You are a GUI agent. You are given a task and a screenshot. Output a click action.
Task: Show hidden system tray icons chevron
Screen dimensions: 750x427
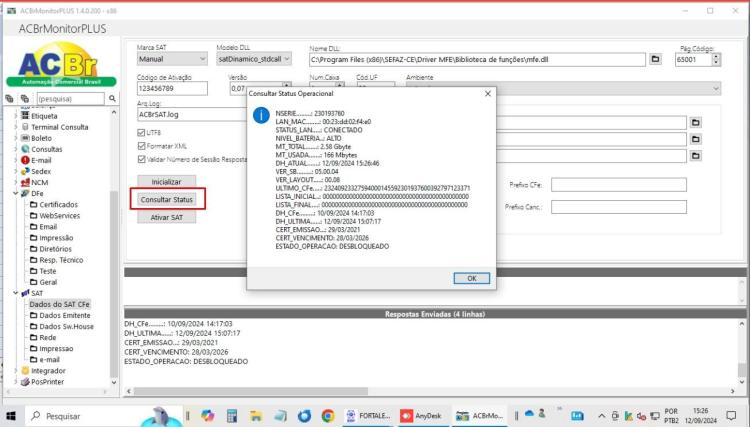602,416
